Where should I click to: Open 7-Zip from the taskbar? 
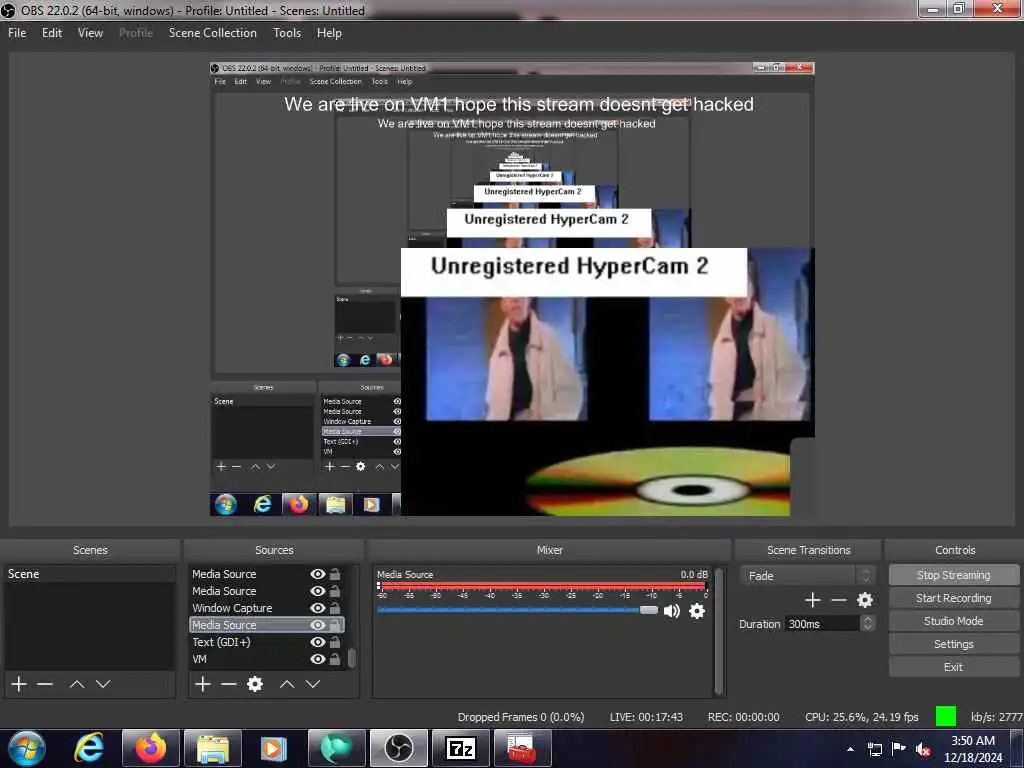(460, 748)
